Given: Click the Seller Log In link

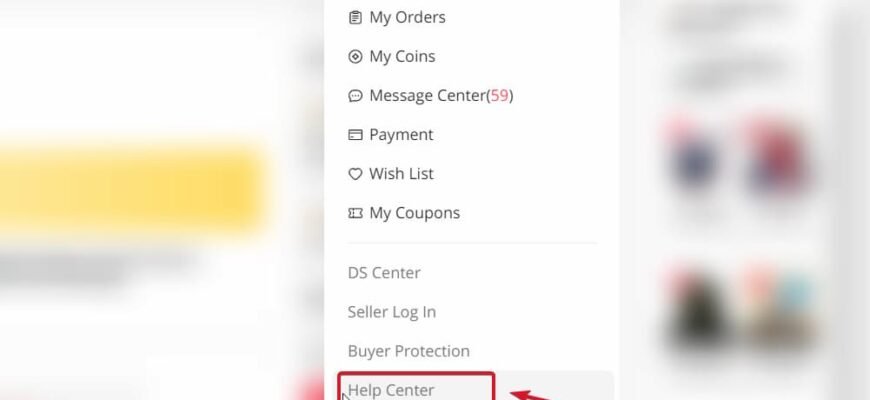Looking at the screenshot, I should pos(392,312).
